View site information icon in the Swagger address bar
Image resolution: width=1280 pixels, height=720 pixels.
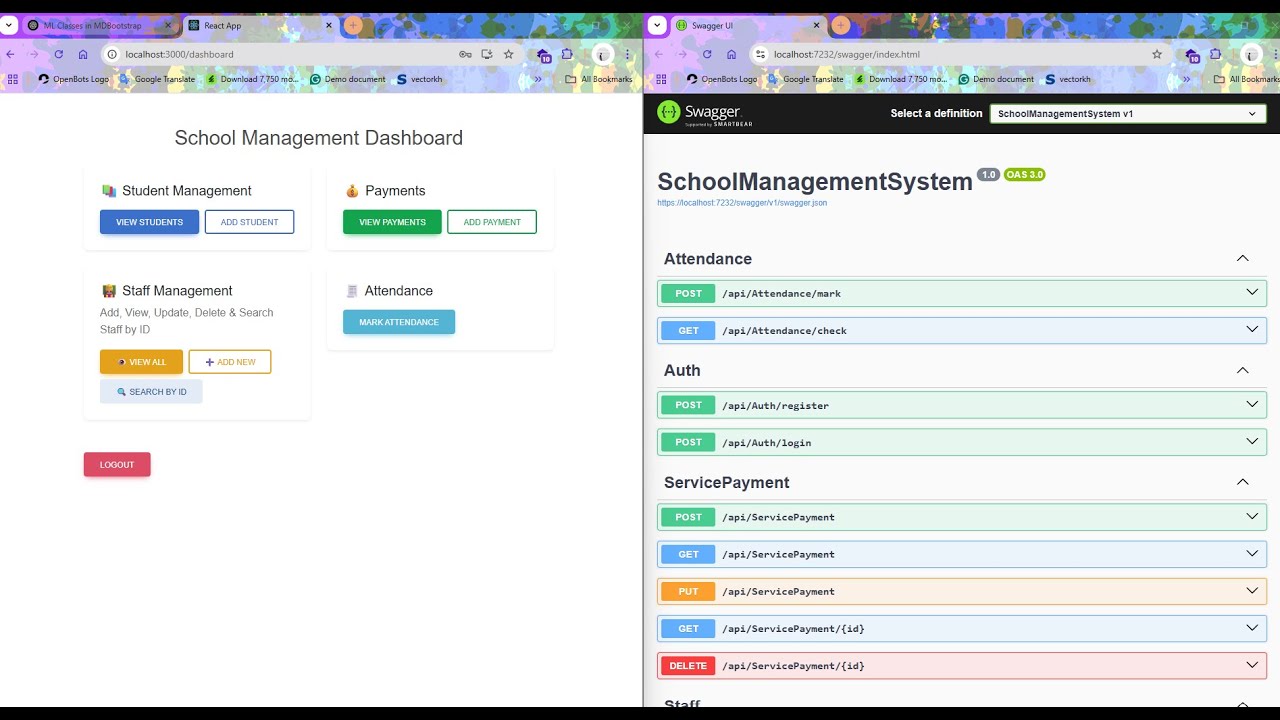760,54
